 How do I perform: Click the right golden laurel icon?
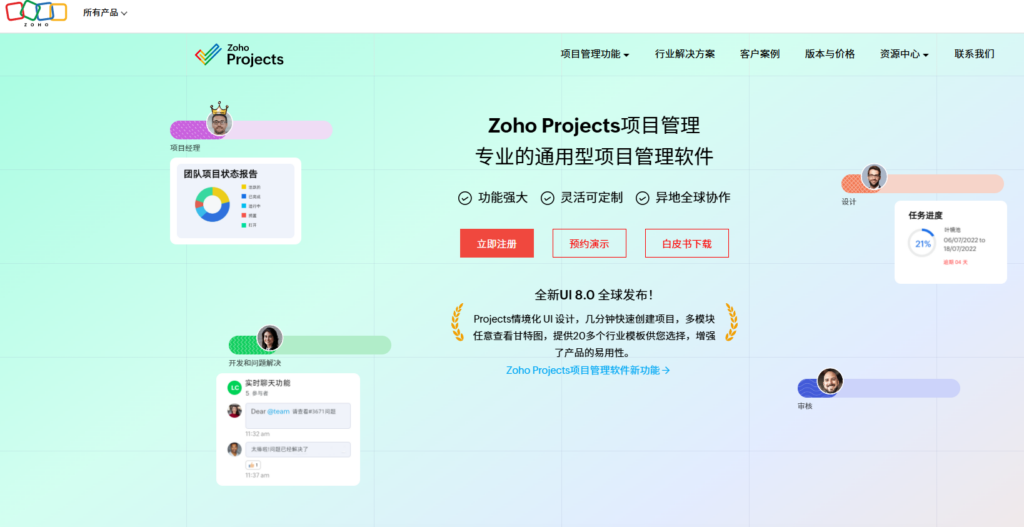coord(731,322)
